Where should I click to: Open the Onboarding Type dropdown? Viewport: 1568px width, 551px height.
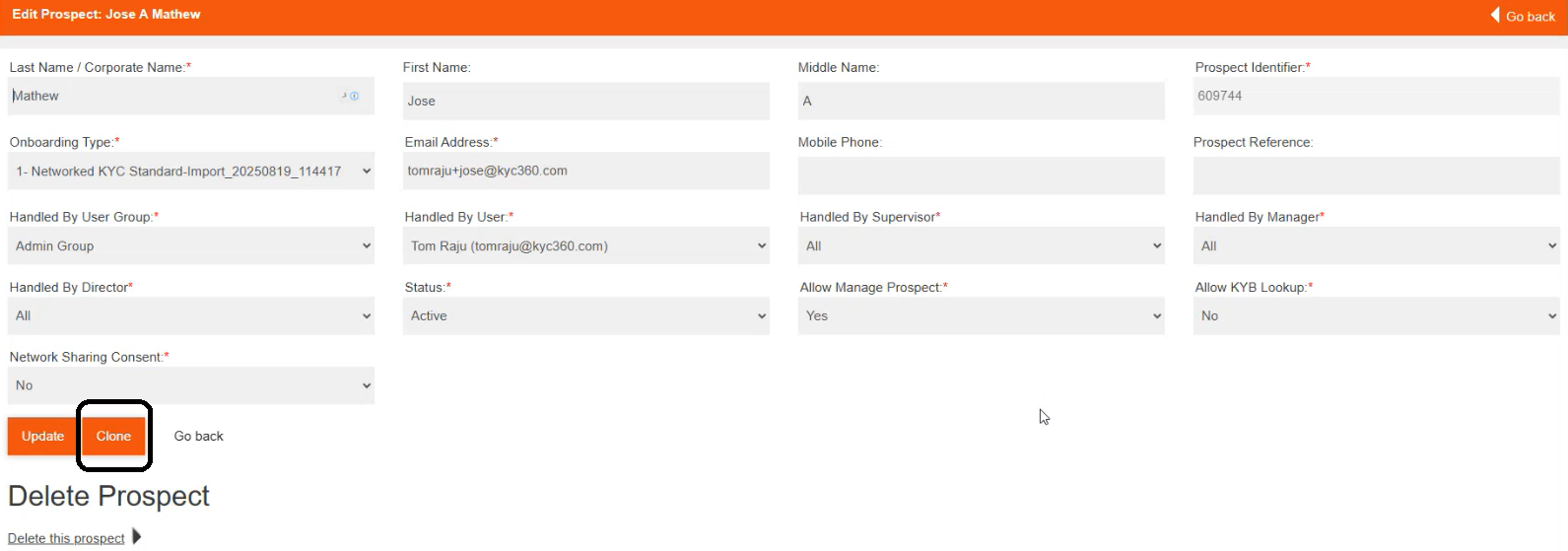[191, 172]
